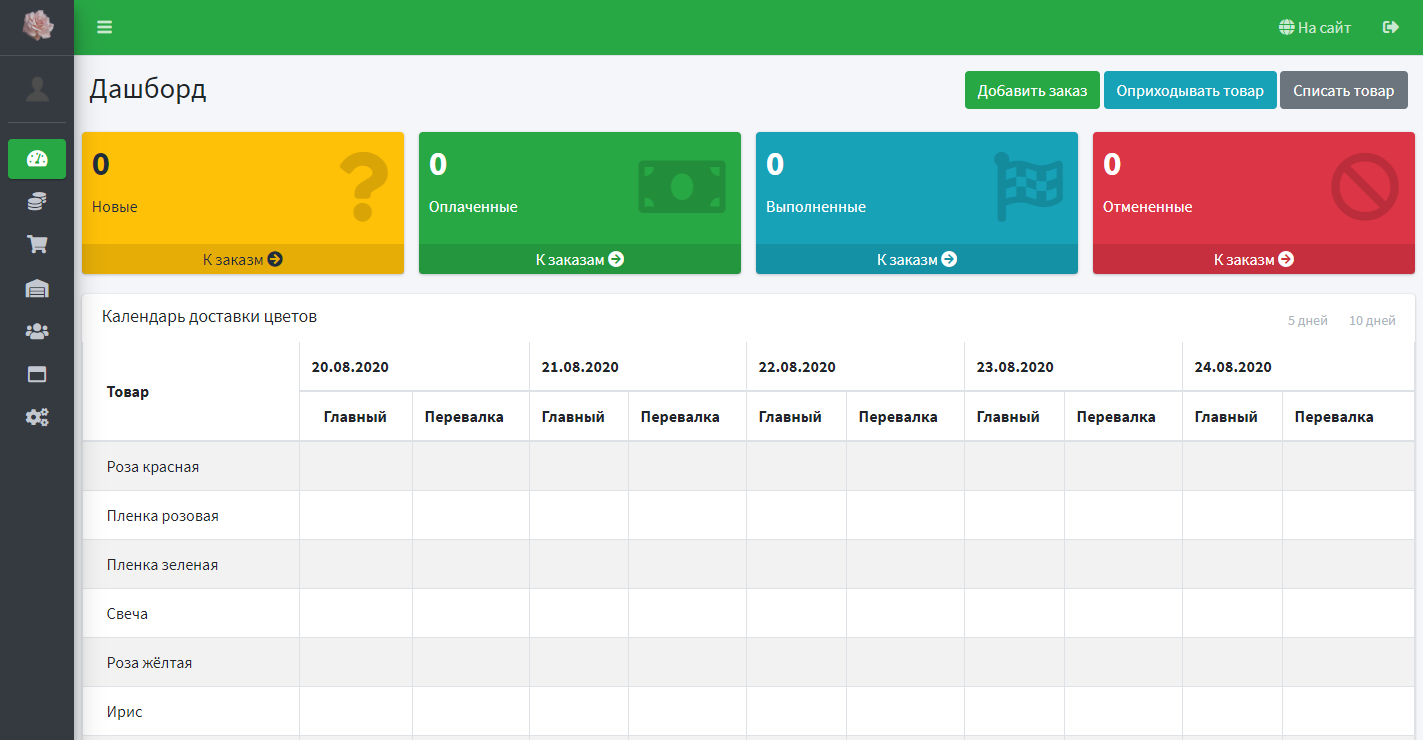Follow К заказам link on Отмененные card
This screenshot has height=740, width=1423.
tap(1254, 259)
